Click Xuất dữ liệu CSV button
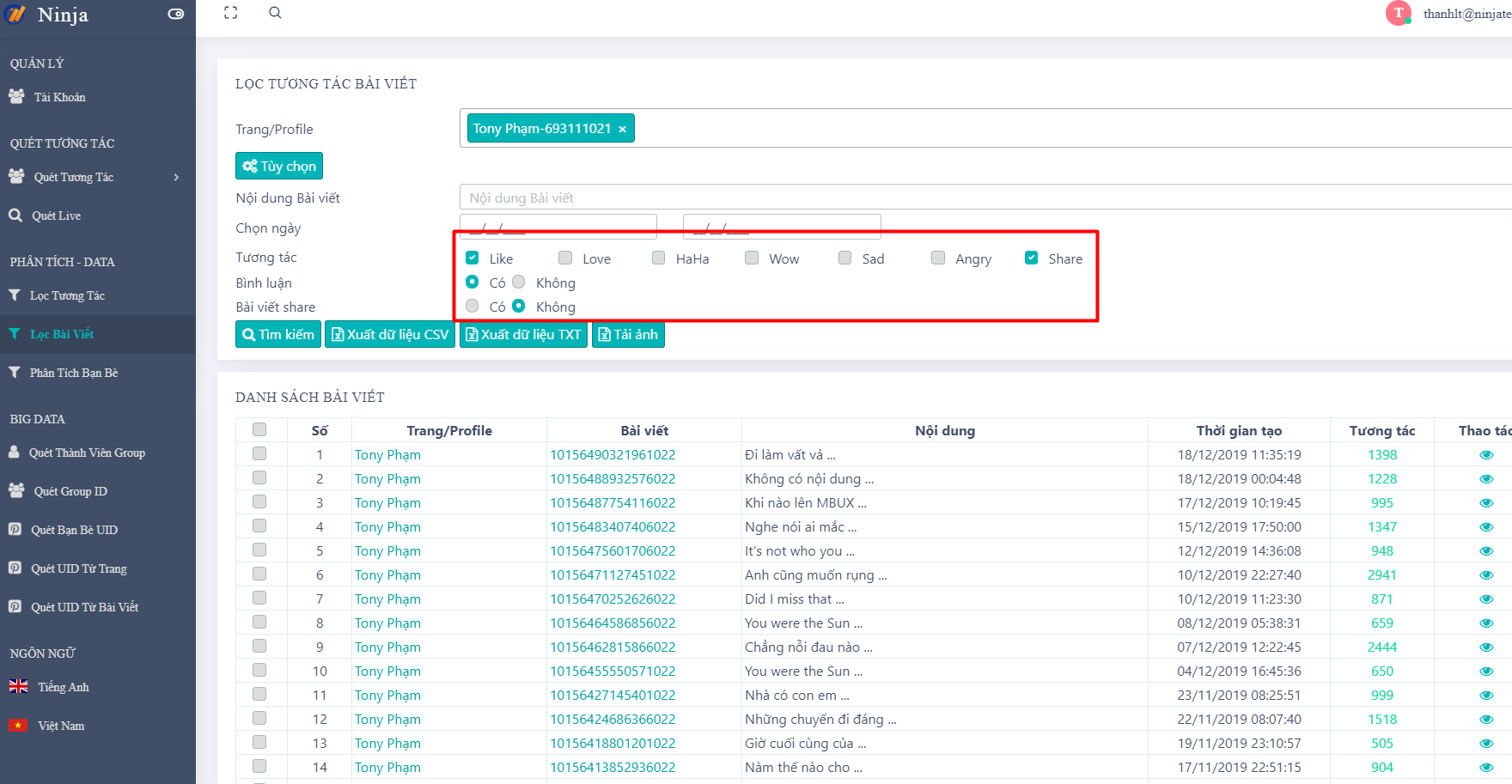Viewport: 1512px width, 784px height. (x=390, y=334)
